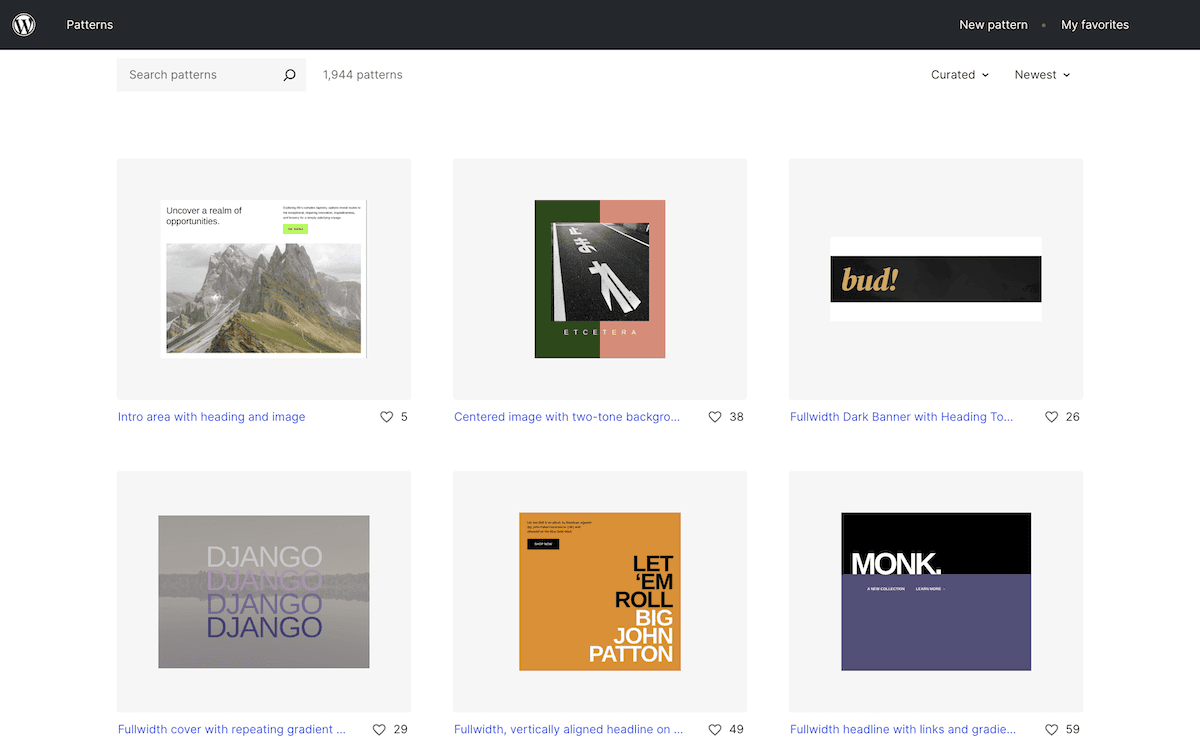Open My favorites
This screenshot has width=1200, height=750.
tap(1095, 24)
